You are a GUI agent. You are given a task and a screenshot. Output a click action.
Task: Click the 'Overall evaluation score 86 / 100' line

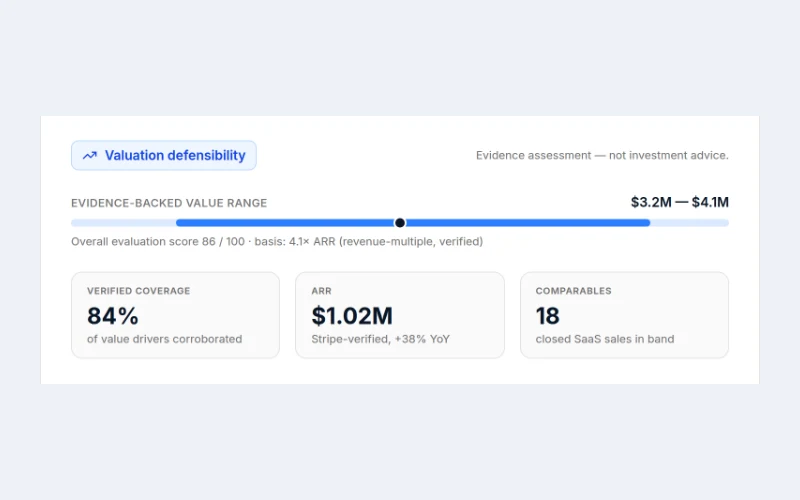click(277, 241)
